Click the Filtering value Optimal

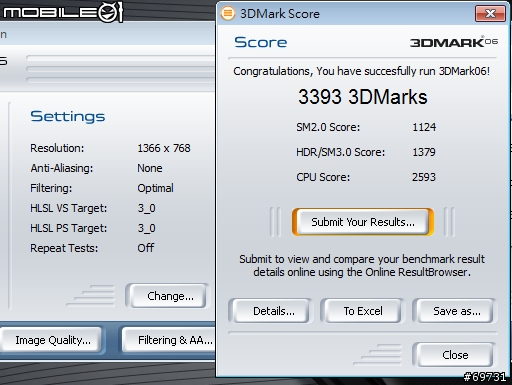(x=155, y=188)
